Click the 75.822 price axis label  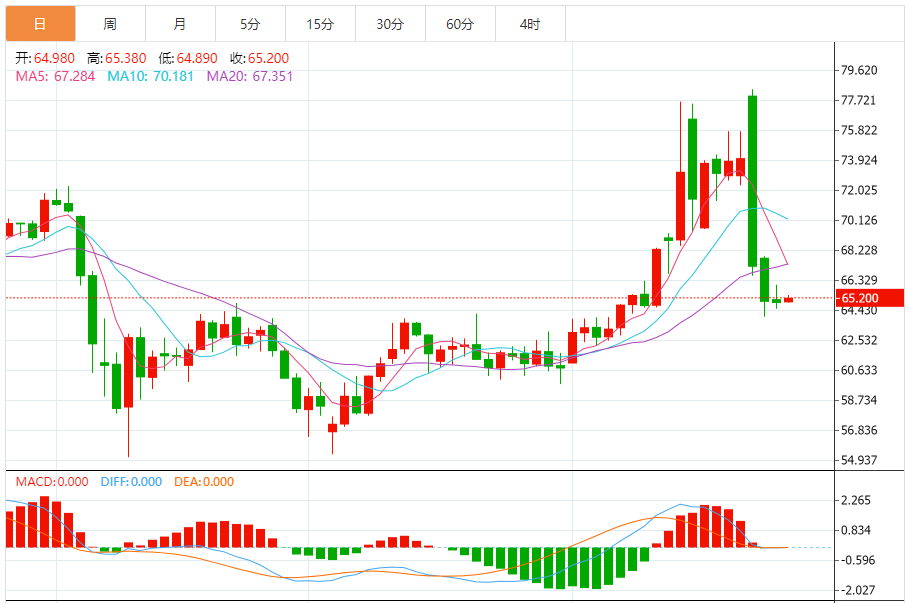[x=859, y=130]
